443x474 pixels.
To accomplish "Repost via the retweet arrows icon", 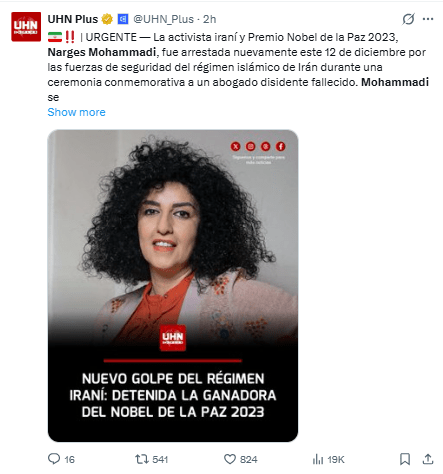I will pos(141,459).
